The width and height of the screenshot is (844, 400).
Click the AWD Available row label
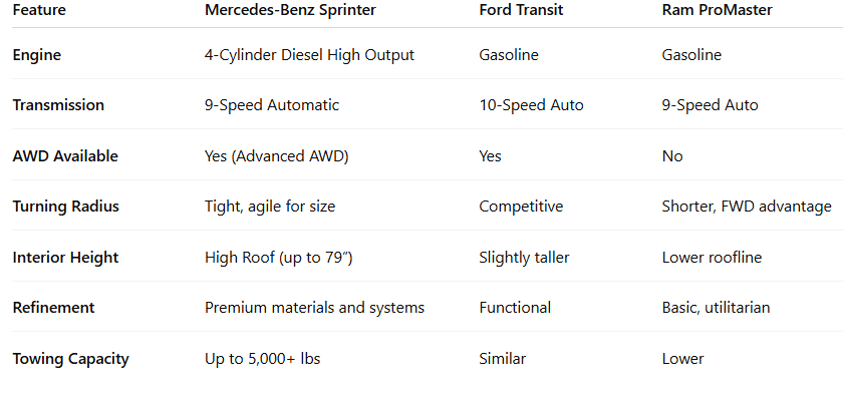point(65,156)
